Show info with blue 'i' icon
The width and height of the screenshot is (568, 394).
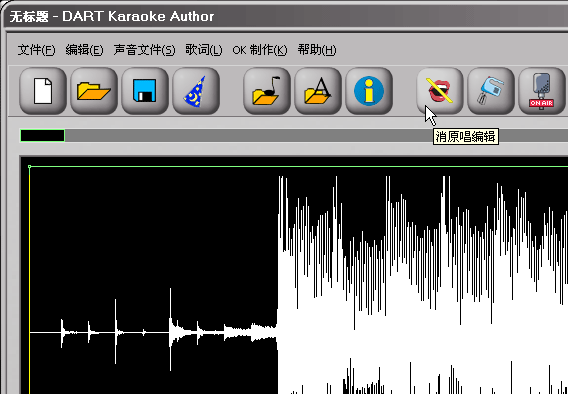pyautogui.click(x=369, y=91)
